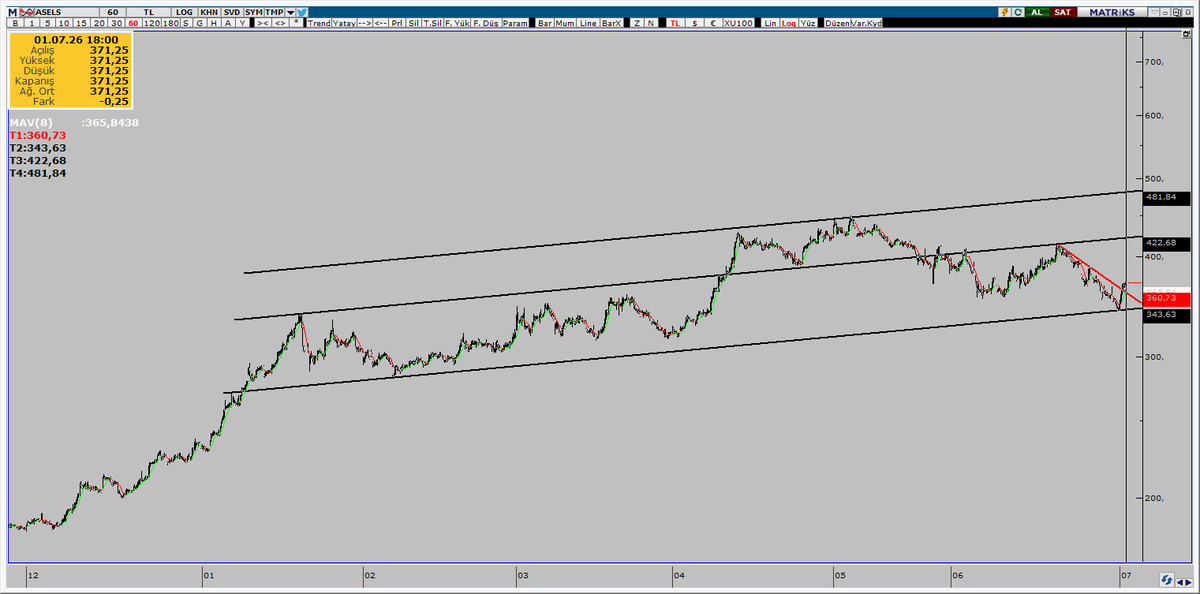1200x594 pixels.
Task: Open the Düzen layout menu
Action: tap(837, 23)
